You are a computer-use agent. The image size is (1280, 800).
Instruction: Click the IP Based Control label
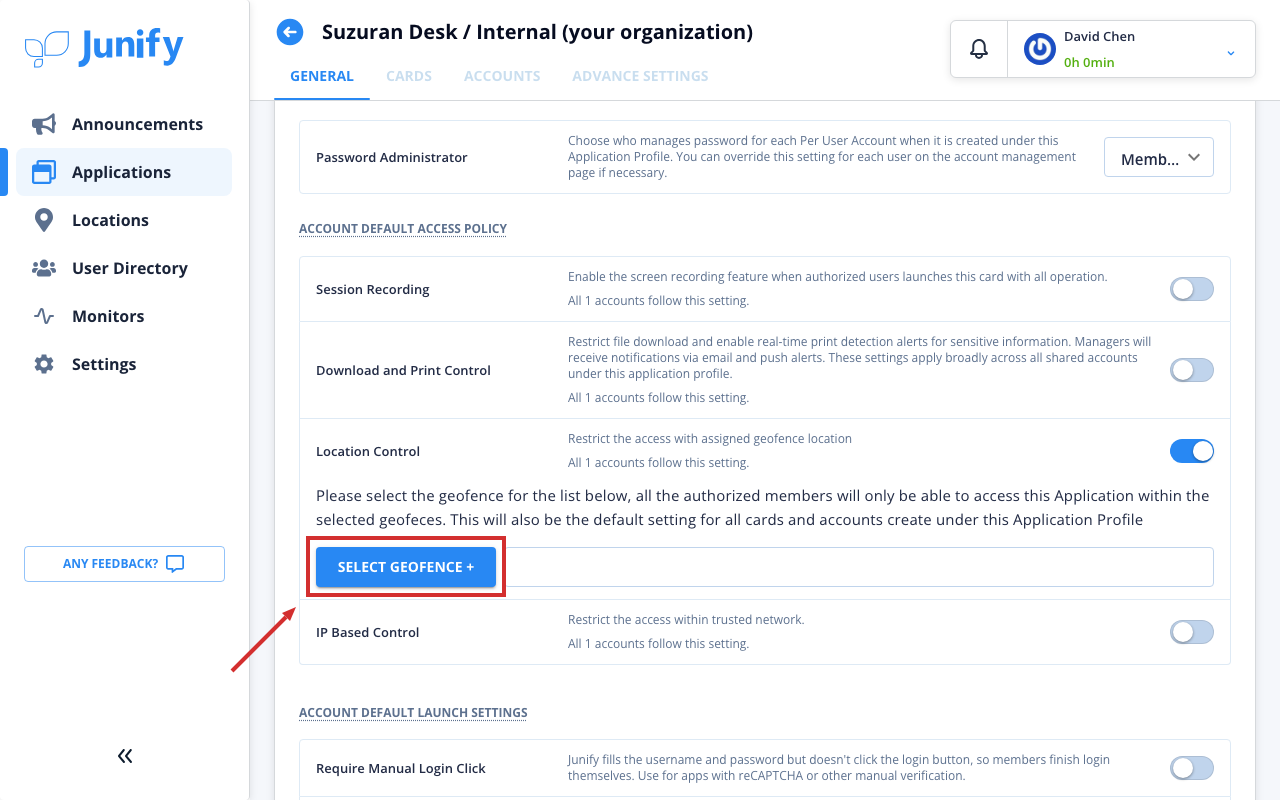pos(368,632)
